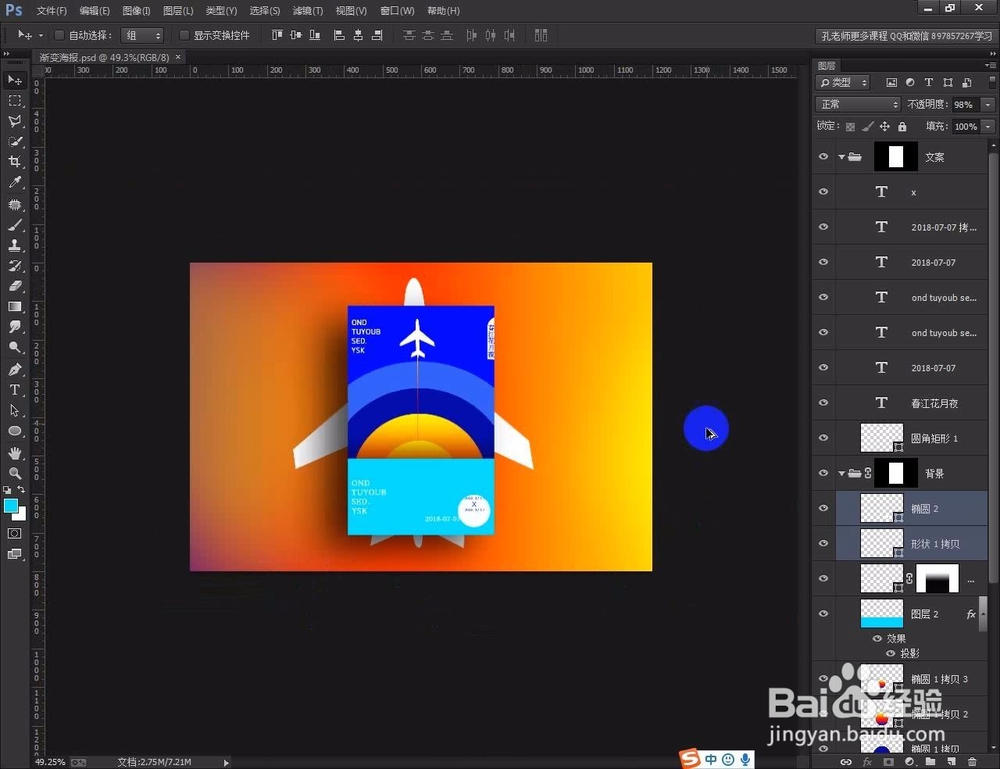The image size is (1000, 769).
Task: Filter layers to show only text layers
Action: pyautogui.click(x=928, y=81)
